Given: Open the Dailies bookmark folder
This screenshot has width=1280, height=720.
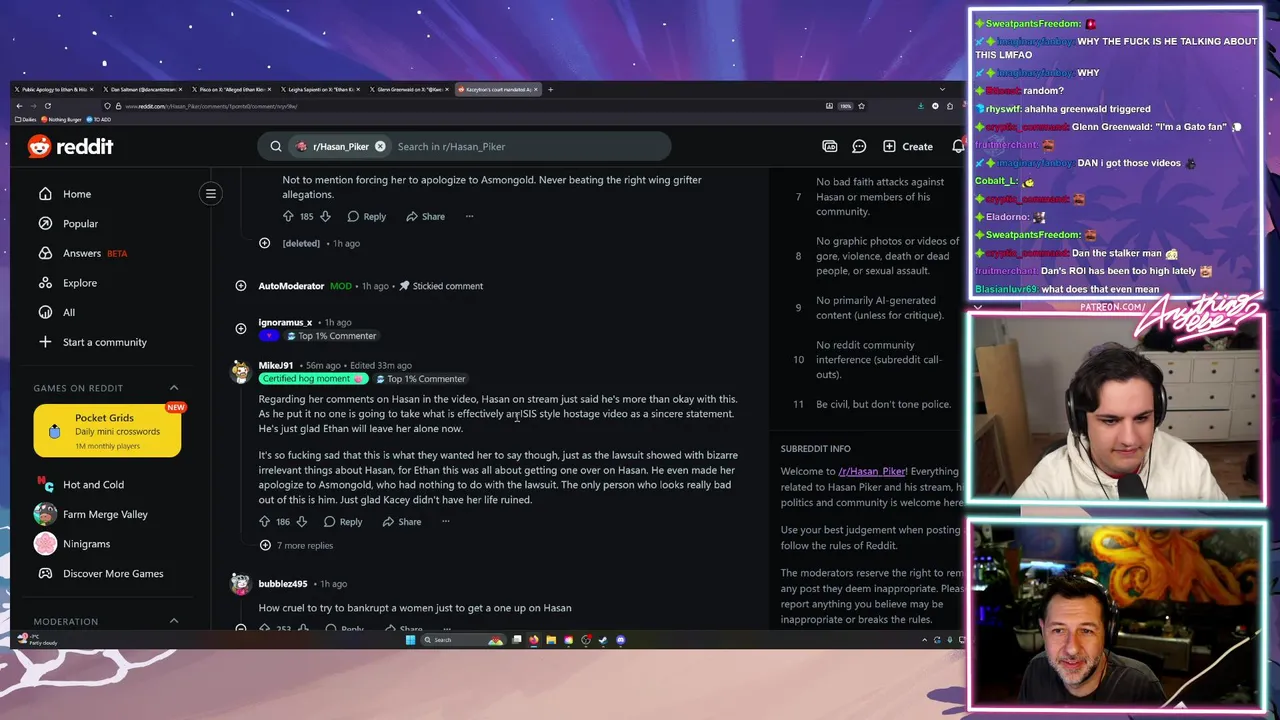Looking at the screenshot, I should [26, 119].
